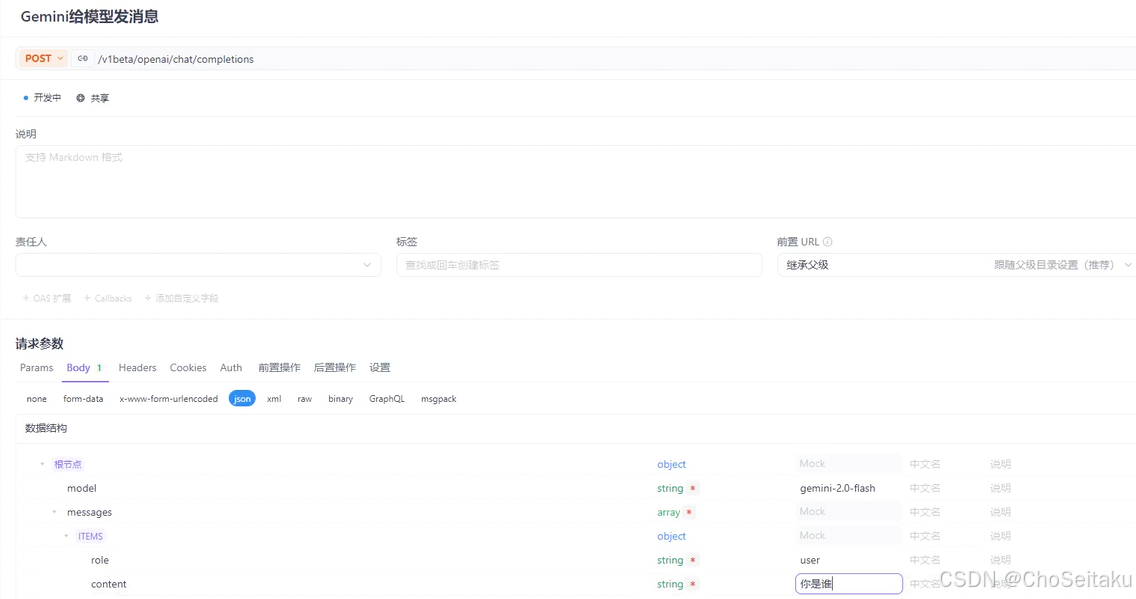Toggle the required asterisk for model
The width and height of the screenshot is (1136, 599).
coord(693,488)
